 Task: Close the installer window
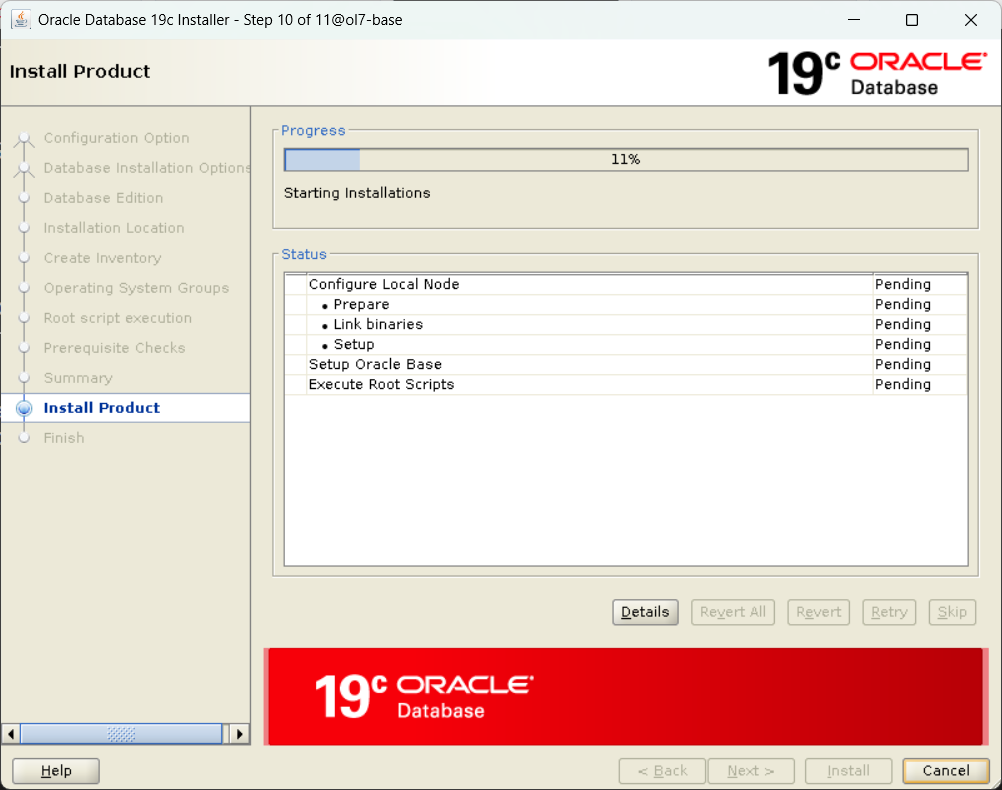pos(971,20)
